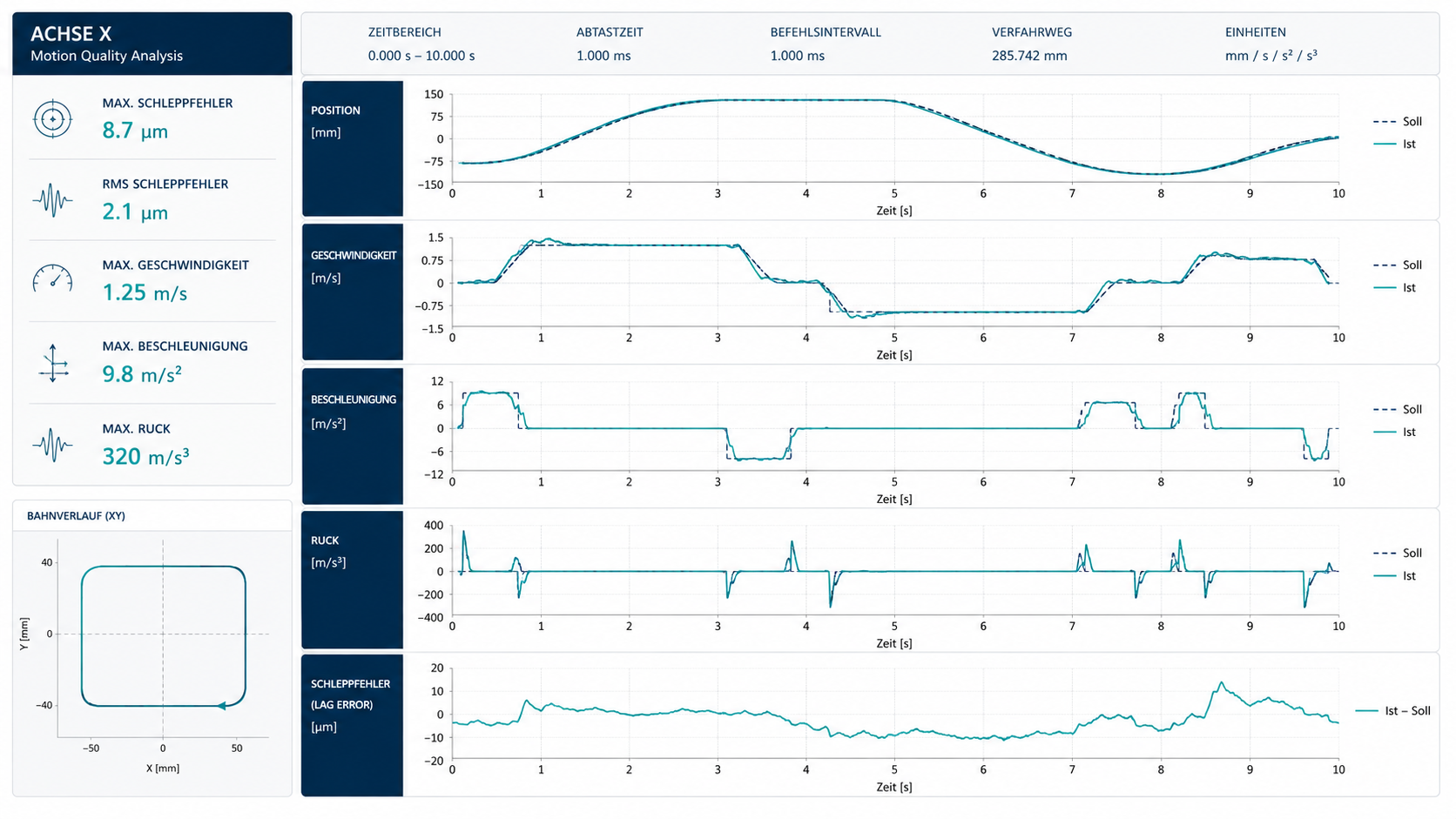This screenshot has width=1456, height=819.
Task: Click the 320 m/s³ max jerk value
Action: 145,456
